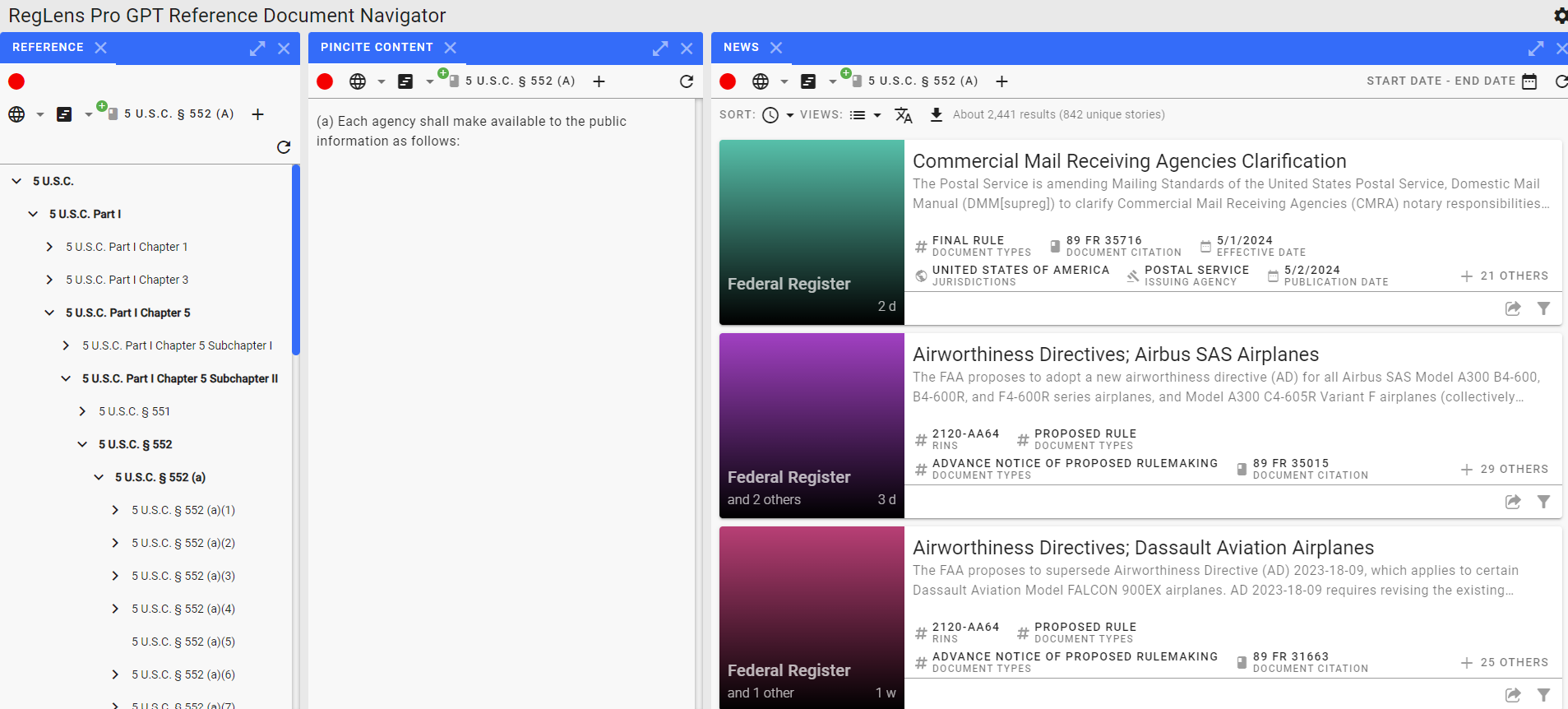
Task: Click the green Federal Register thumbnail
Action: click(x=812, y=232)
